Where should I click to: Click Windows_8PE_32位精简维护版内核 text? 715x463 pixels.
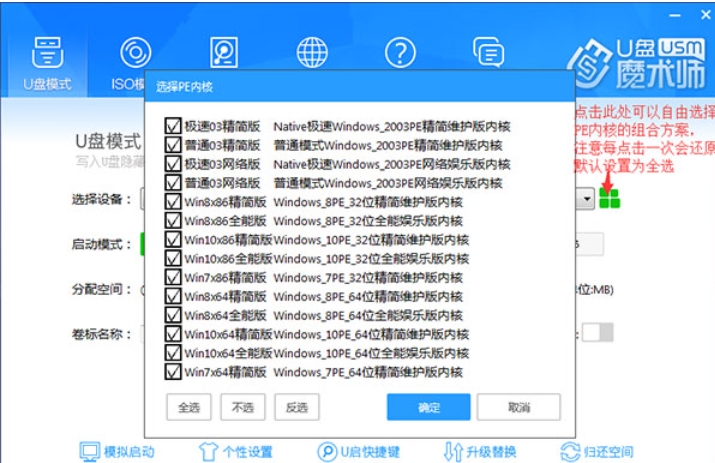point(368,202)
